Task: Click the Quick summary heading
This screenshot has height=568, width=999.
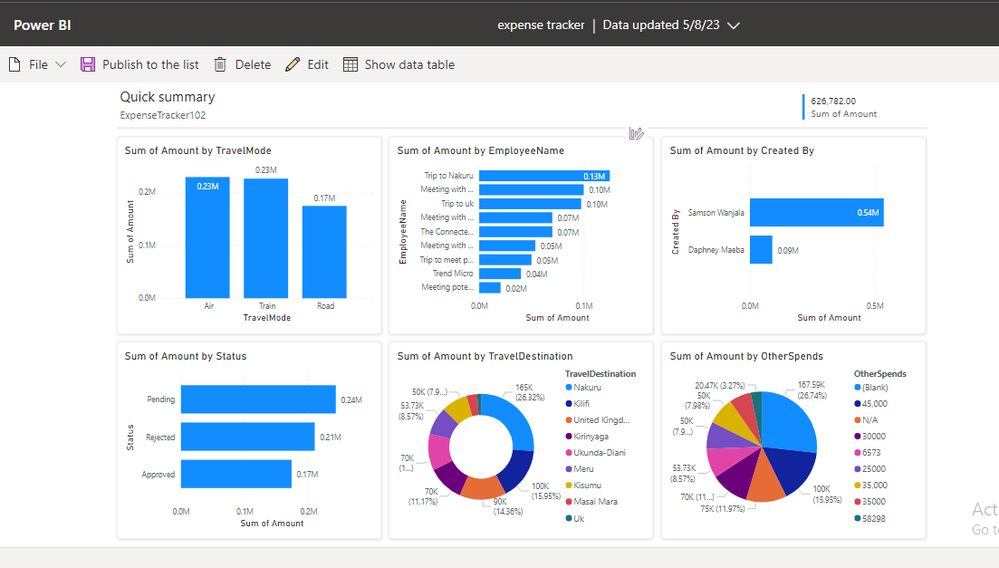Action: [x=168, y=97]
